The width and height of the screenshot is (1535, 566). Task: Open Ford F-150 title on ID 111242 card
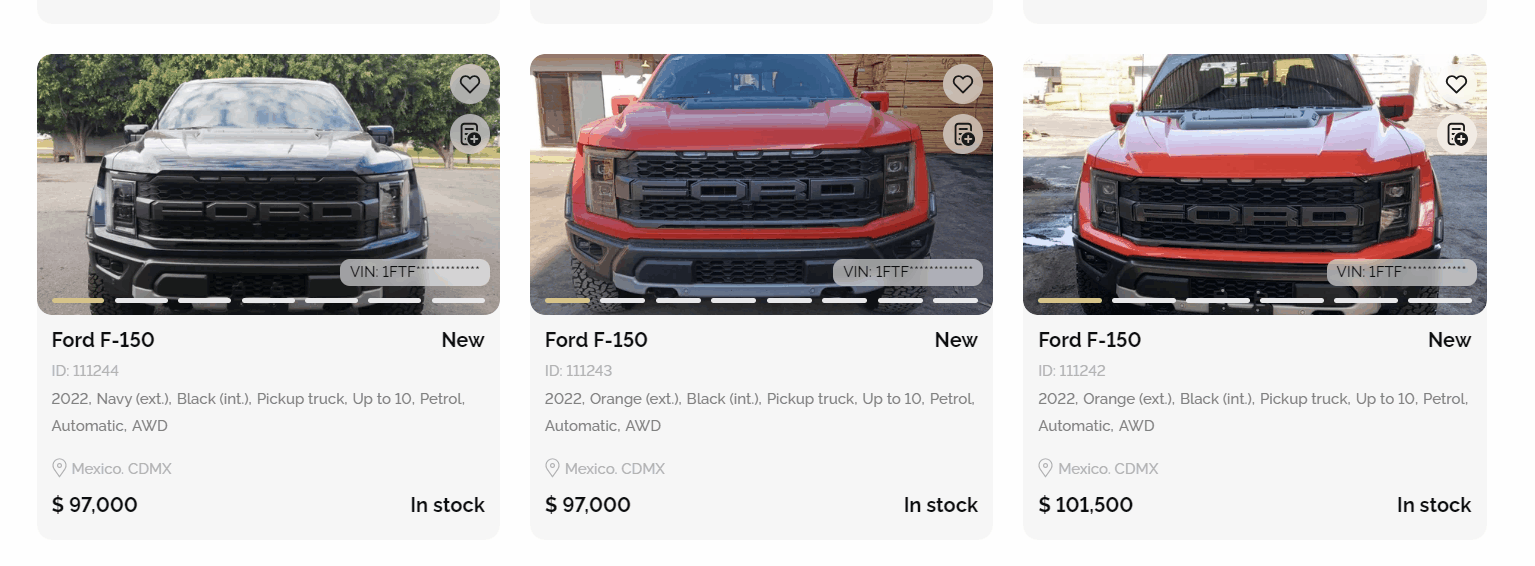pyautogui.click(x=1089, y=340)
